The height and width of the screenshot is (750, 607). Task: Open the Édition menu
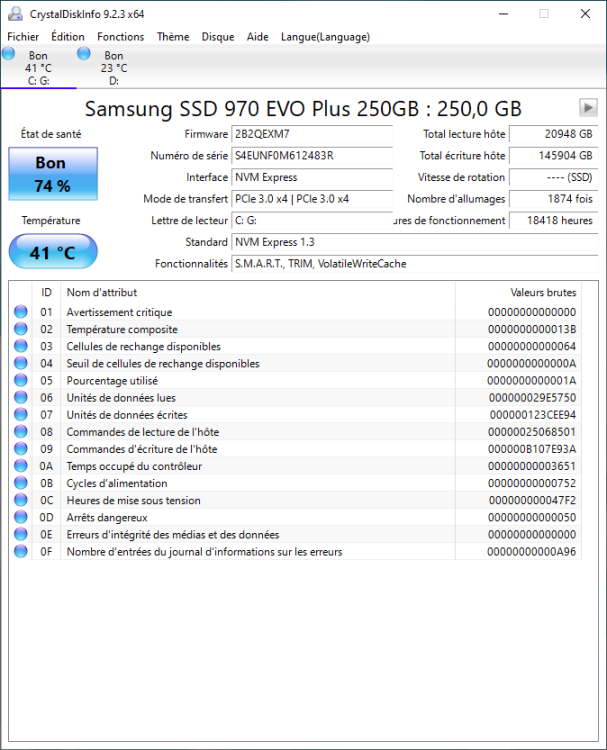pos(68,37)
